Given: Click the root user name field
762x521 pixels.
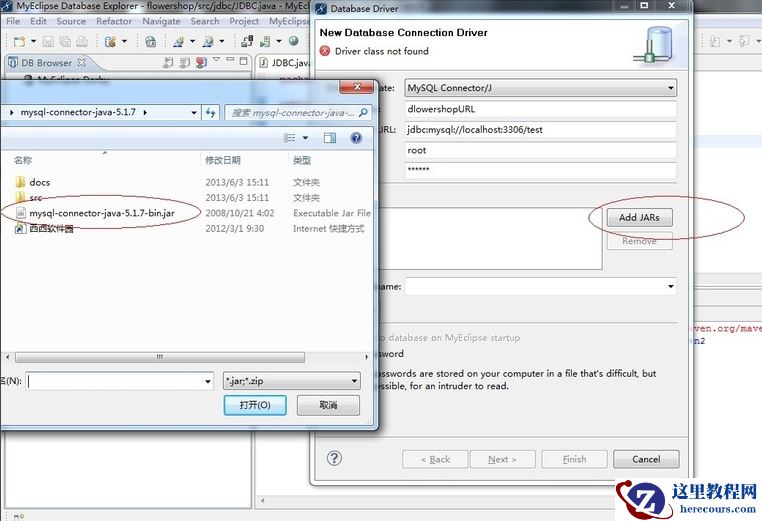Looking at the screenshot, I should 540,150.
